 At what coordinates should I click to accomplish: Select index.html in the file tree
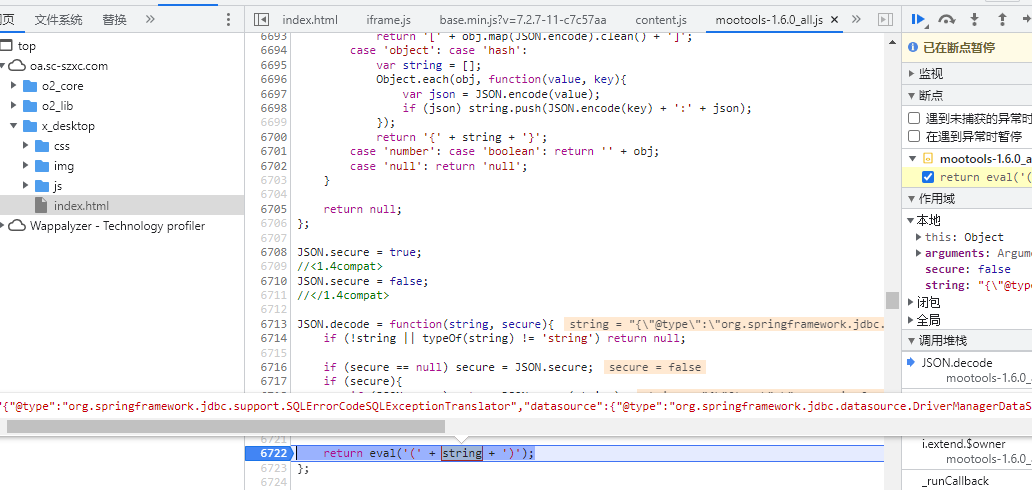81,206
